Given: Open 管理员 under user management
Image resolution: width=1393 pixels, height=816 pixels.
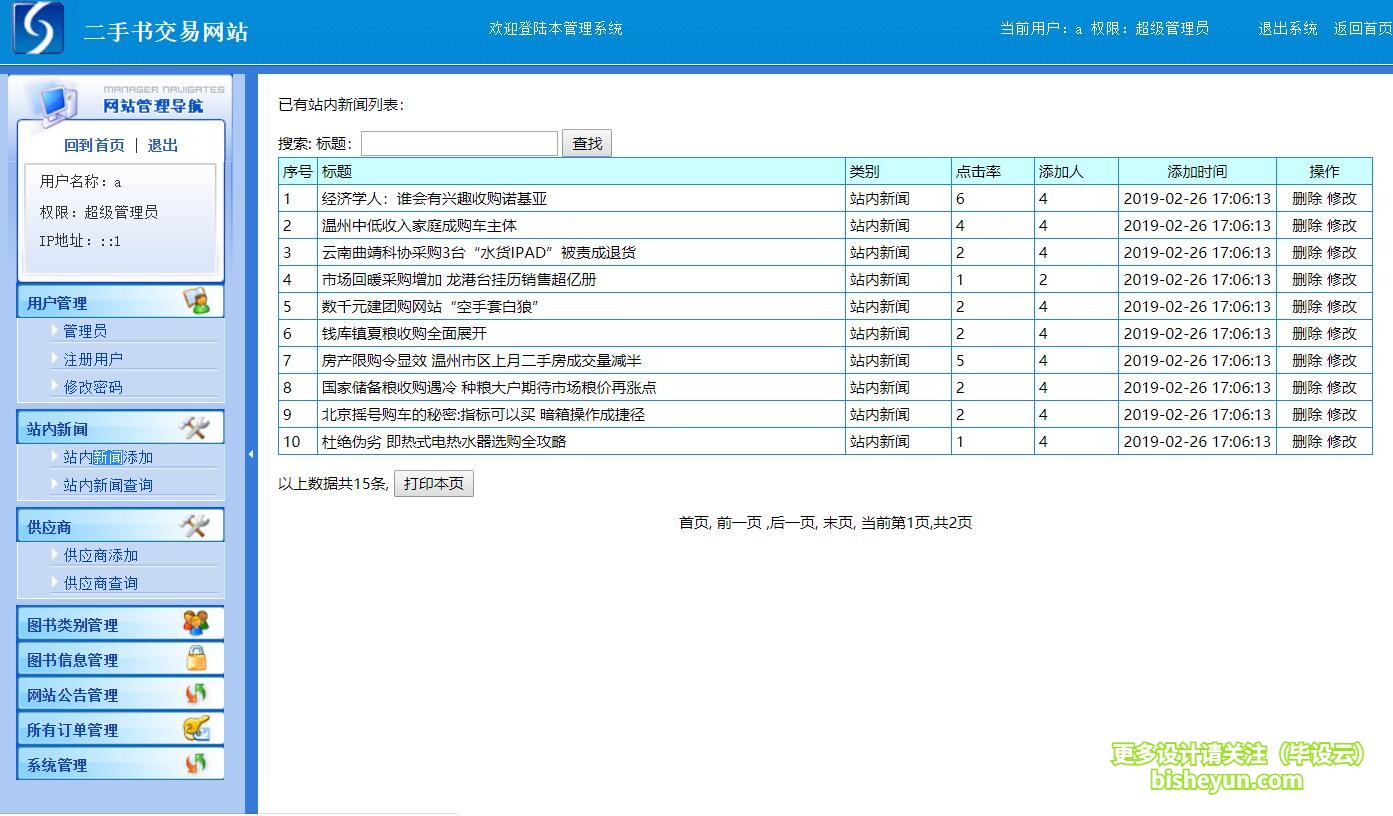Looking at the screenshot, I should pos(85,331).
